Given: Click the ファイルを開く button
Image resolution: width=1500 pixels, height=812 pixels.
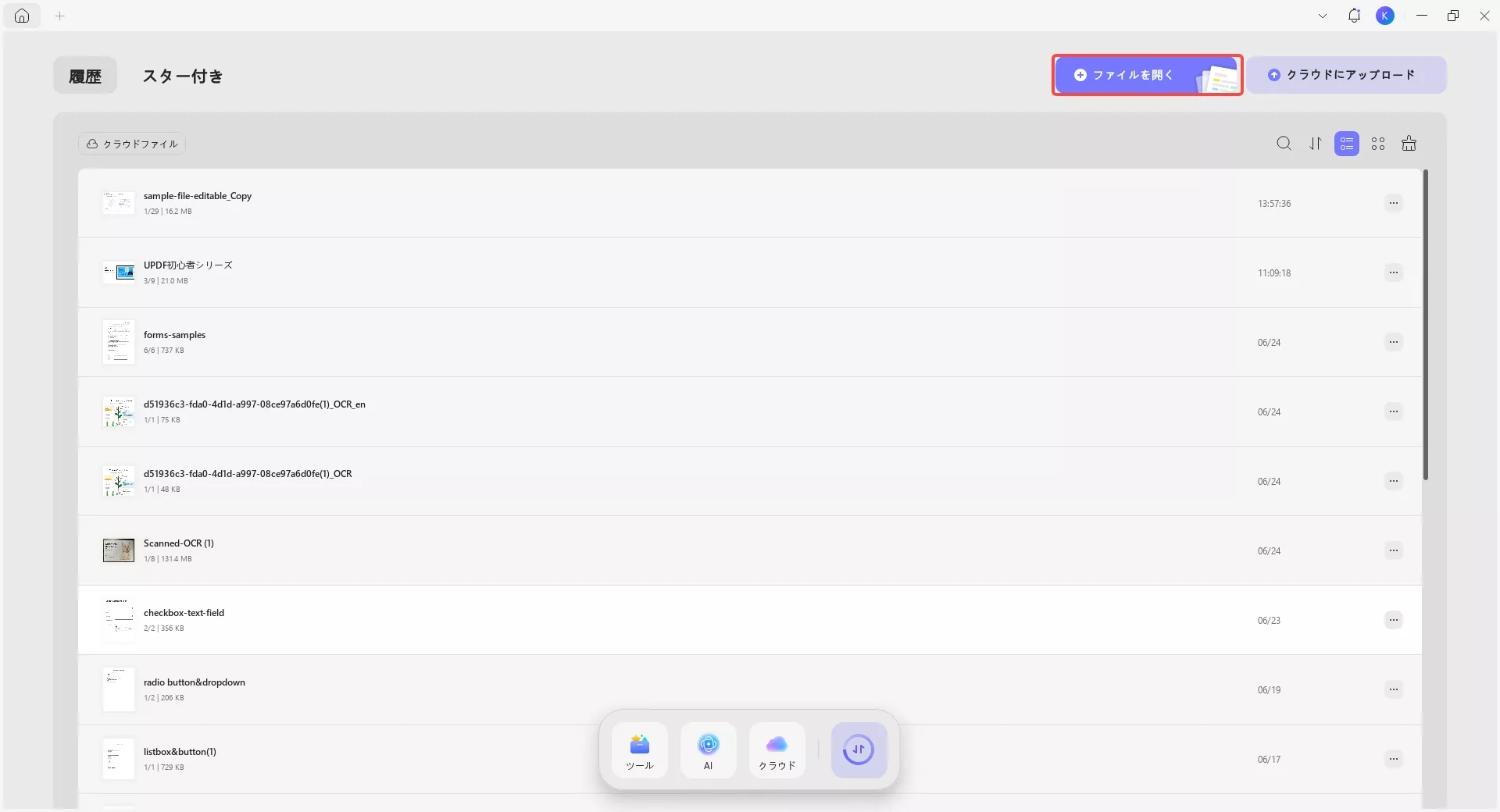Looking at the screenshot, I should (x=1147, y=75).
